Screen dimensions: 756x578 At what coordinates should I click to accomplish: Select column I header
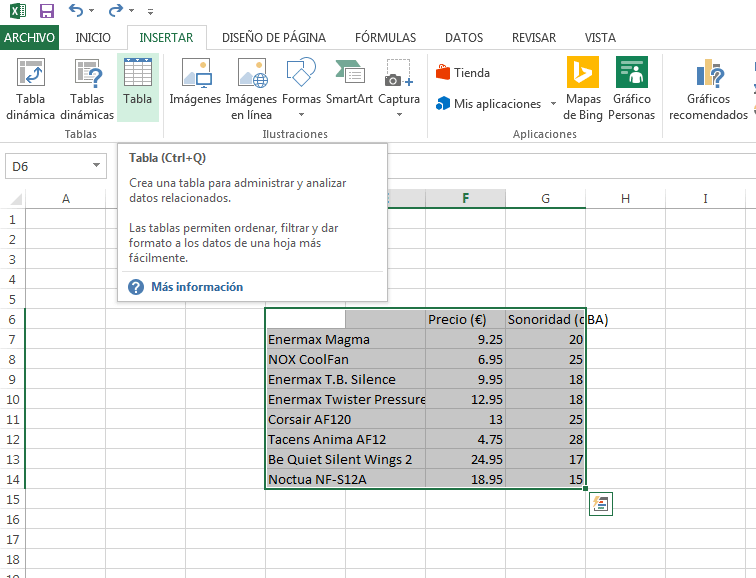point(705,199)
